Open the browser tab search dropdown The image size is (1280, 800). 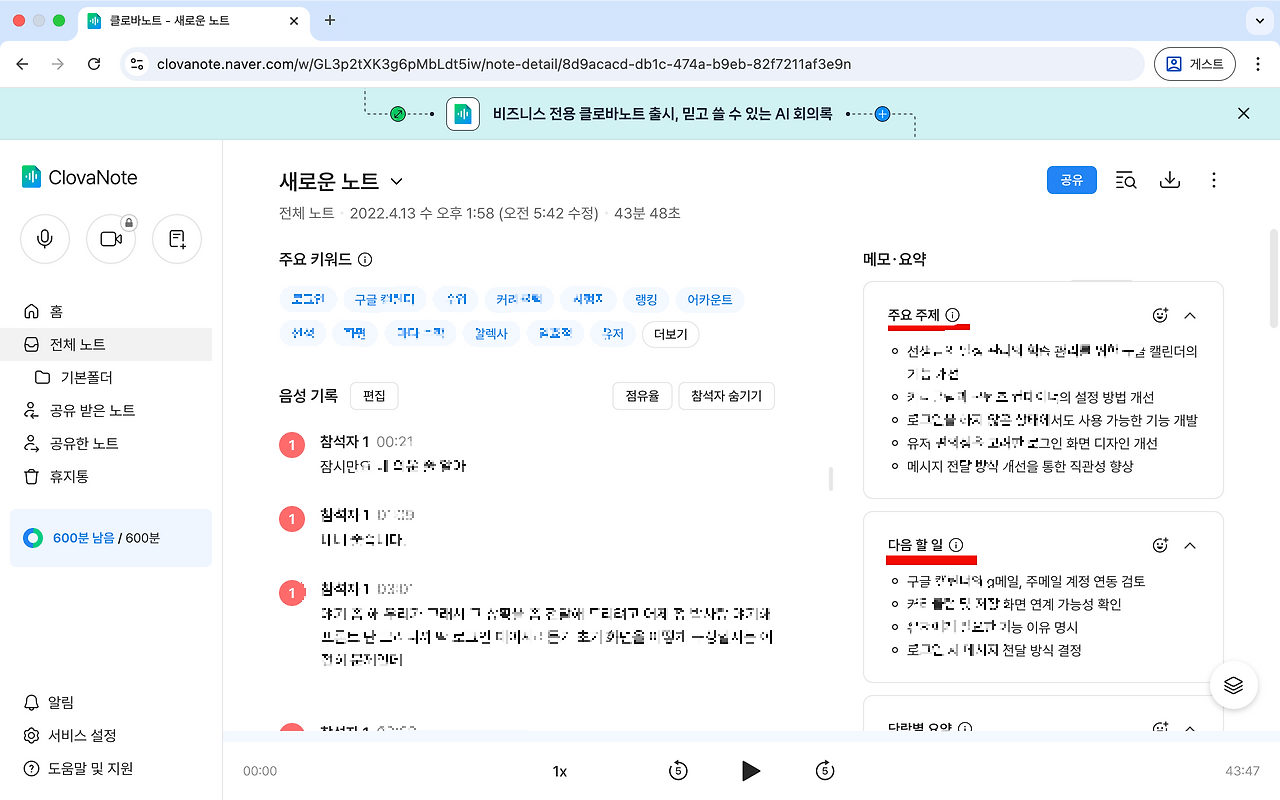click(x=1258, y=20)
